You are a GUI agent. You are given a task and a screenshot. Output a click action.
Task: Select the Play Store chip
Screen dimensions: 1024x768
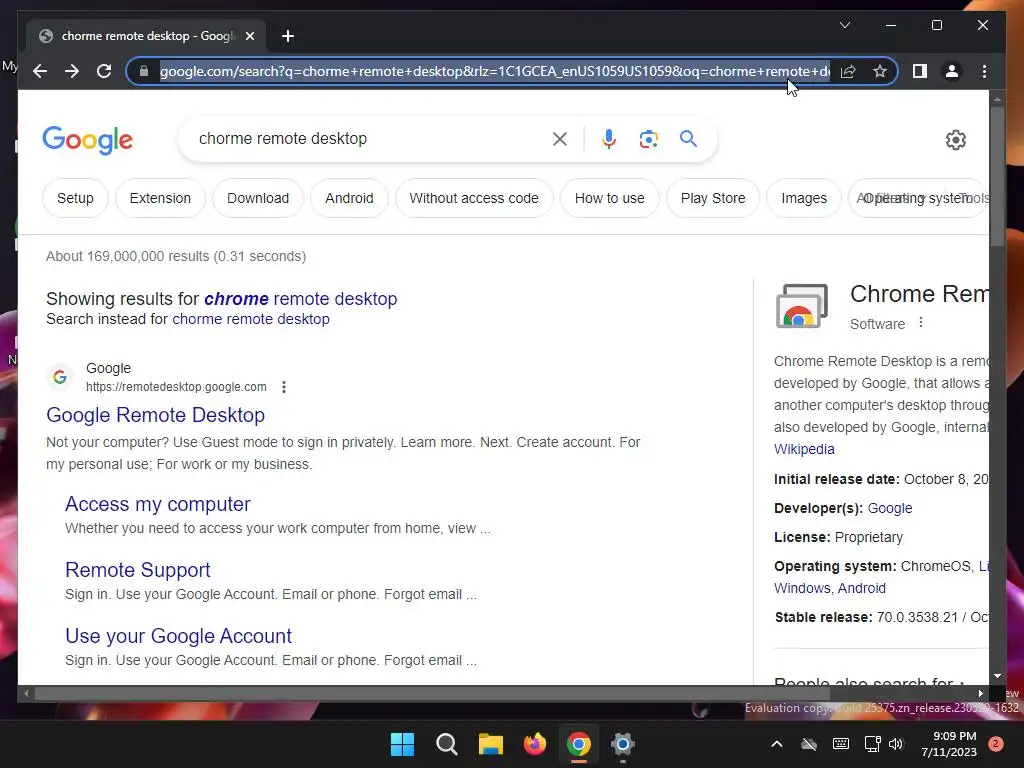click(x=712, y=198)
